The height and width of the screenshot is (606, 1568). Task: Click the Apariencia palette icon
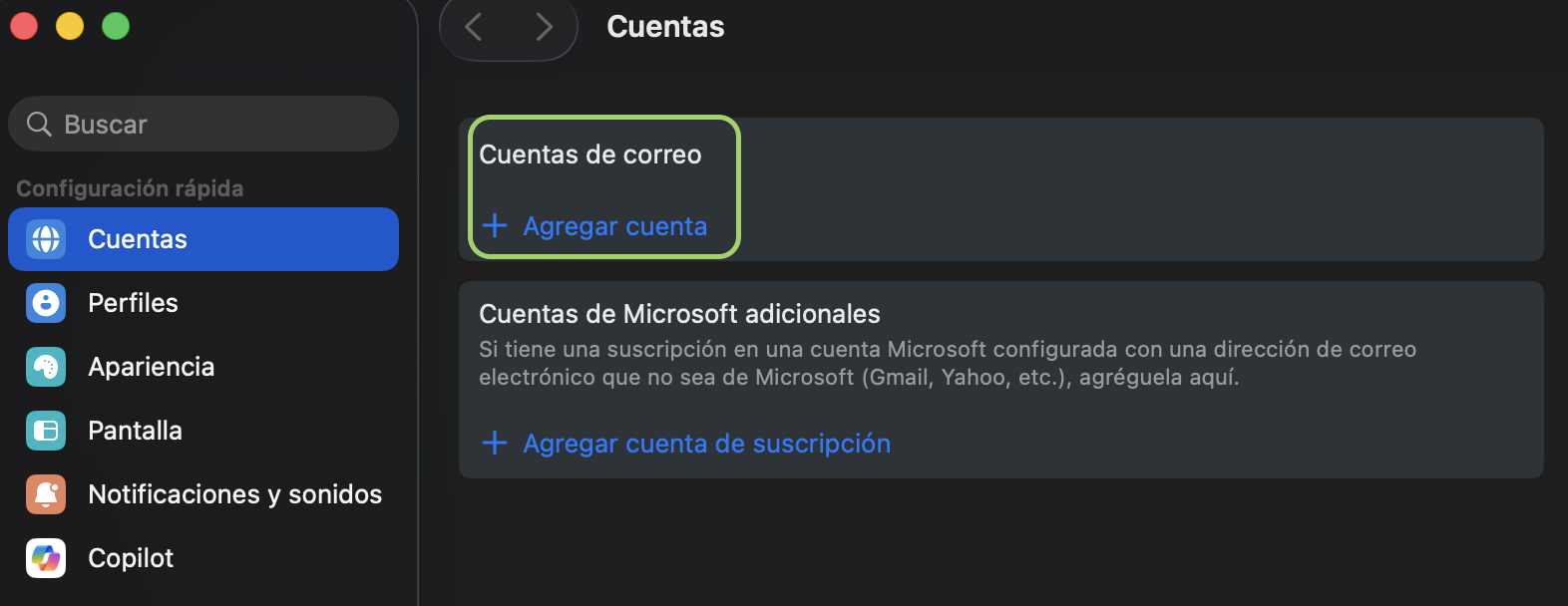point(46,367)
